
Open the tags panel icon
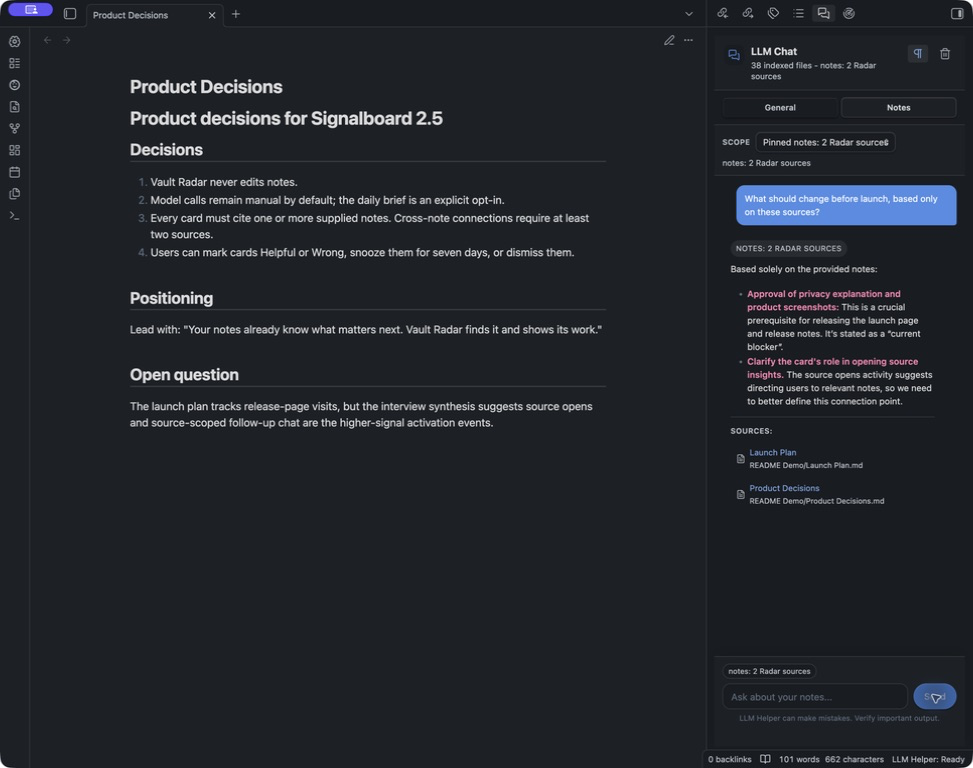tap(773, 13)
